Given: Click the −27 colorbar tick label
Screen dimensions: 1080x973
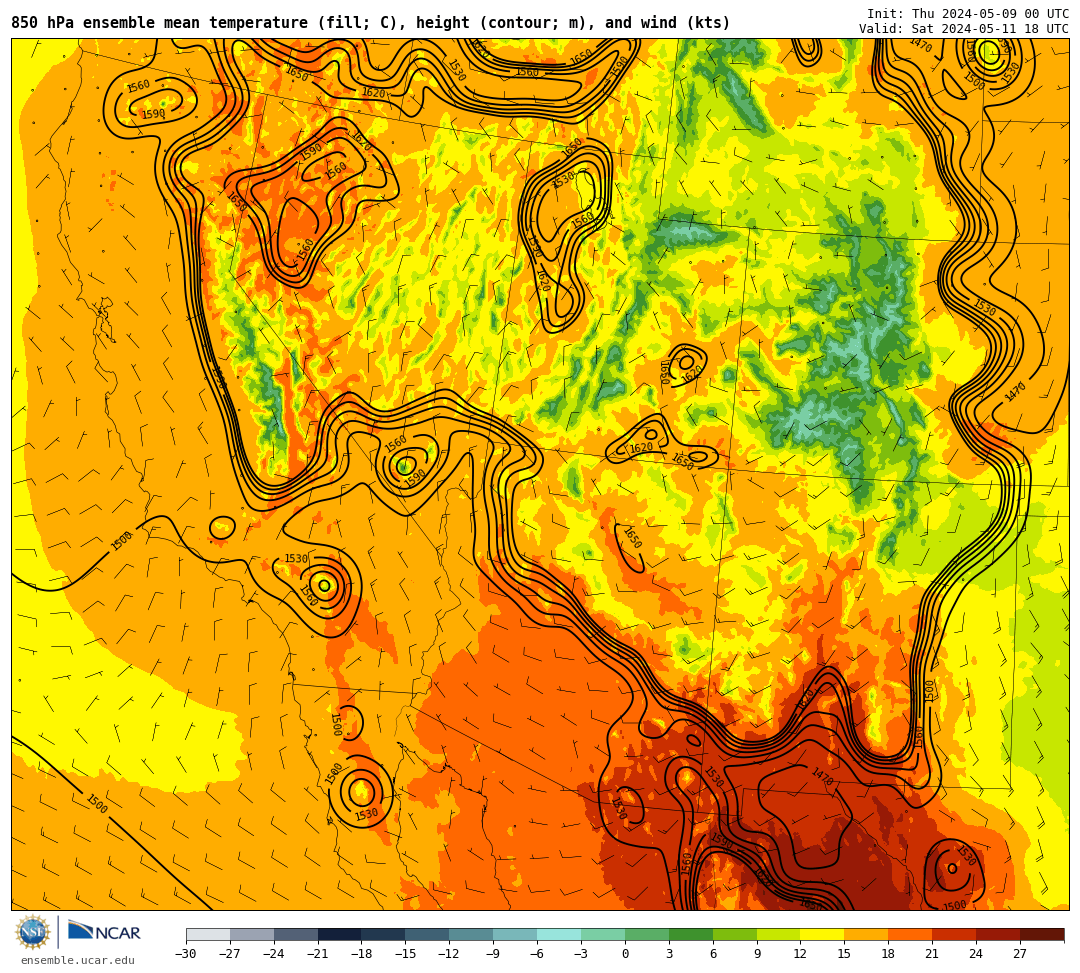Looking at the screenshot, I should 230,954.
